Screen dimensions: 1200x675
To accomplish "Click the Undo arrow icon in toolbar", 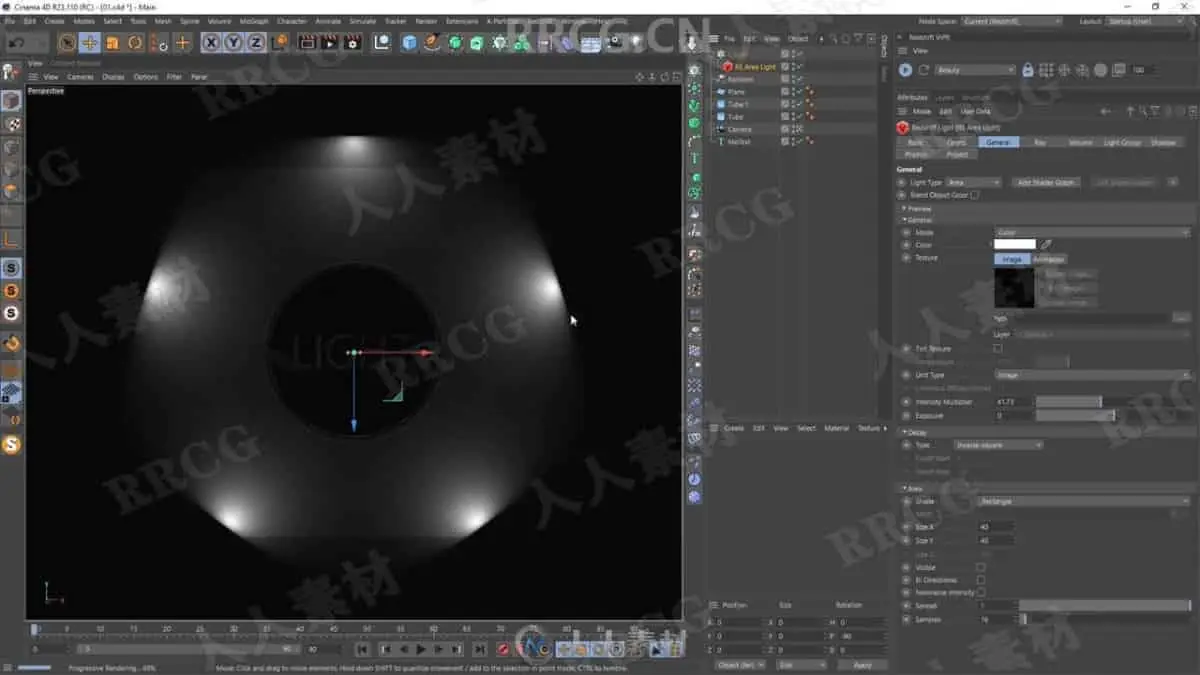I will (16, 43).
